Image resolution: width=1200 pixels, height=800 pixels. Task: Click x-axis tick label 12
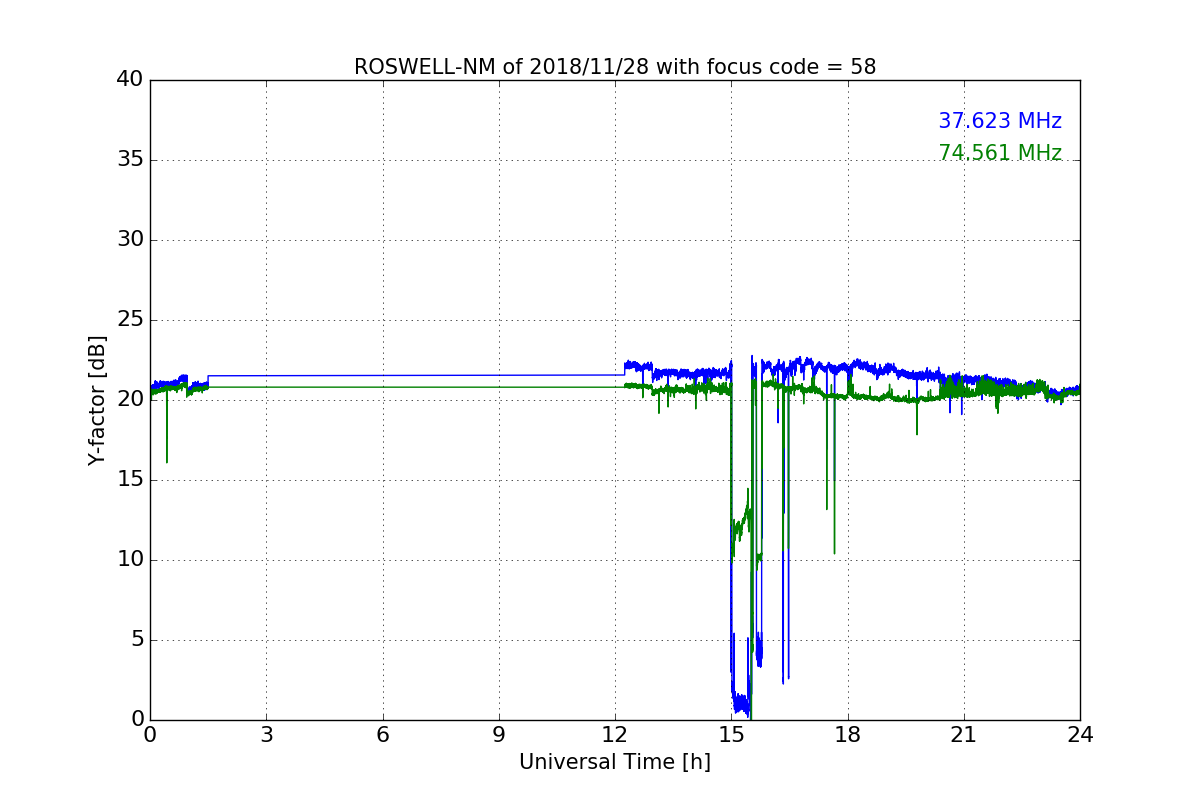615,735
